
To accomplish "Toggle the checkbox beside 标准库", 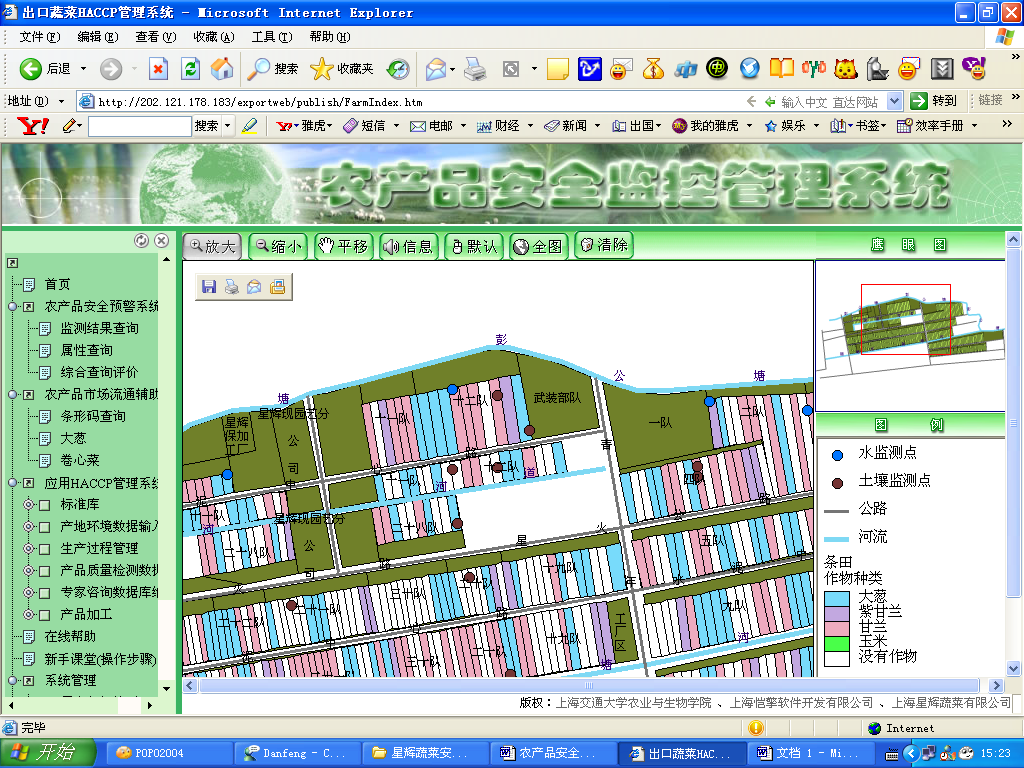I will [44, 504].
